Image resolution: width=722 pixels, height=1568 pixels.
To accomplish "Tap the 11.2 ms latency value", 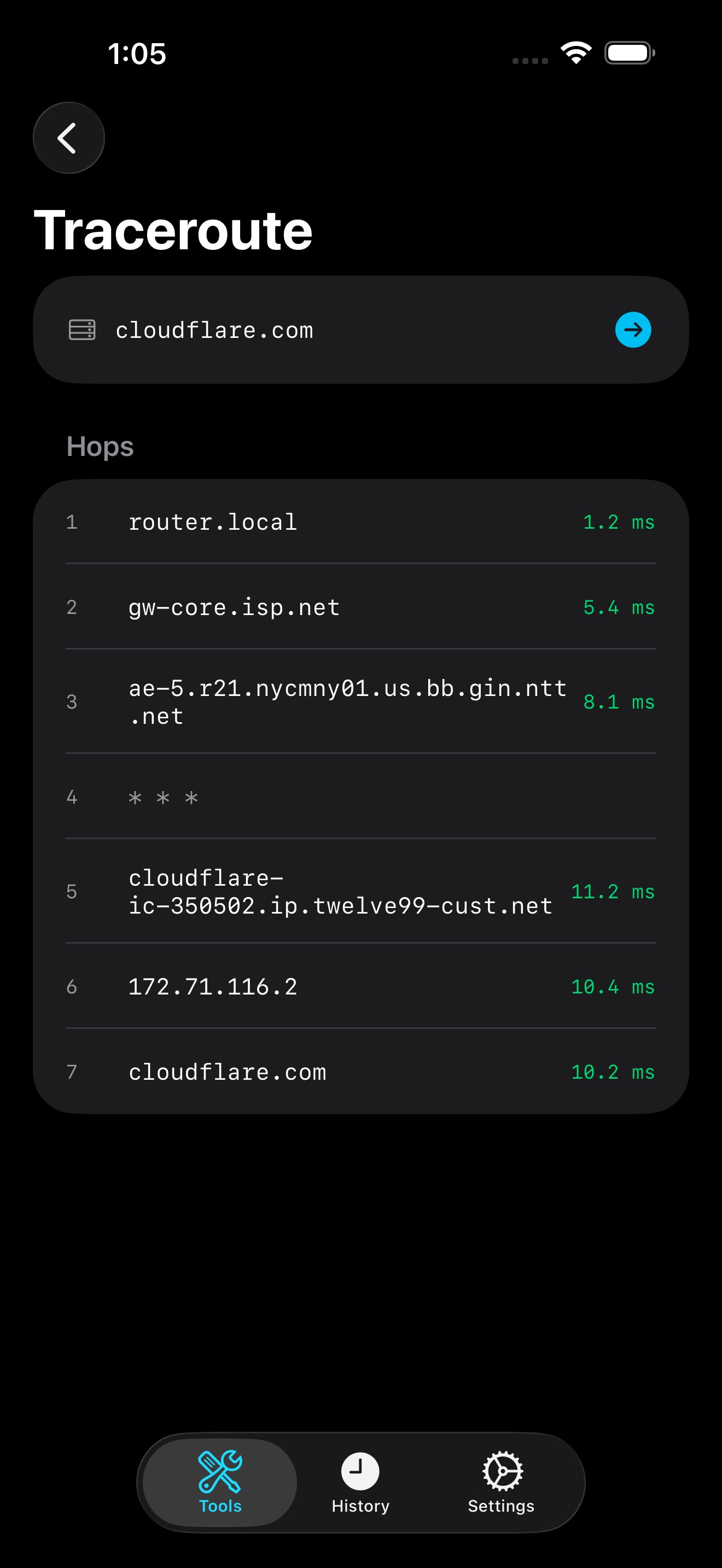I will (612, 892).
